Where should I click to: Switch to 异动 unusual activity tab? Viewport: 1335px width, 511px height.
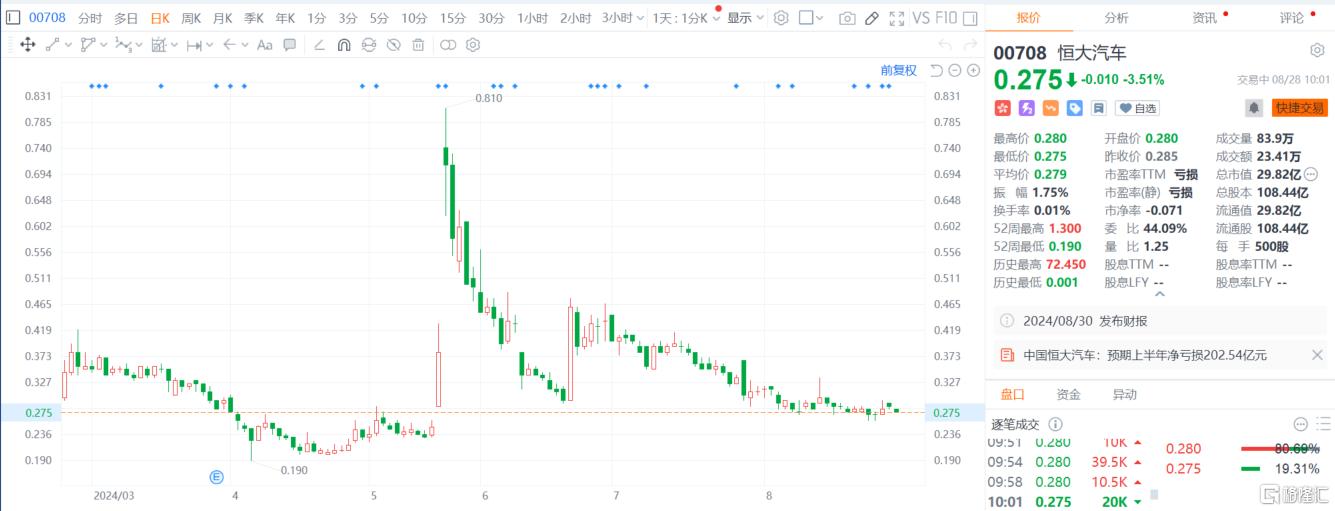click(1124, 394)
